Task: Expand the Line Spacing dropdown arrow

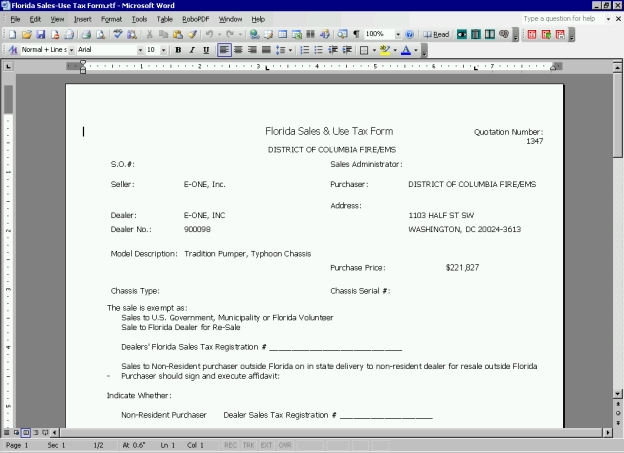Action: tap(290, 50)
